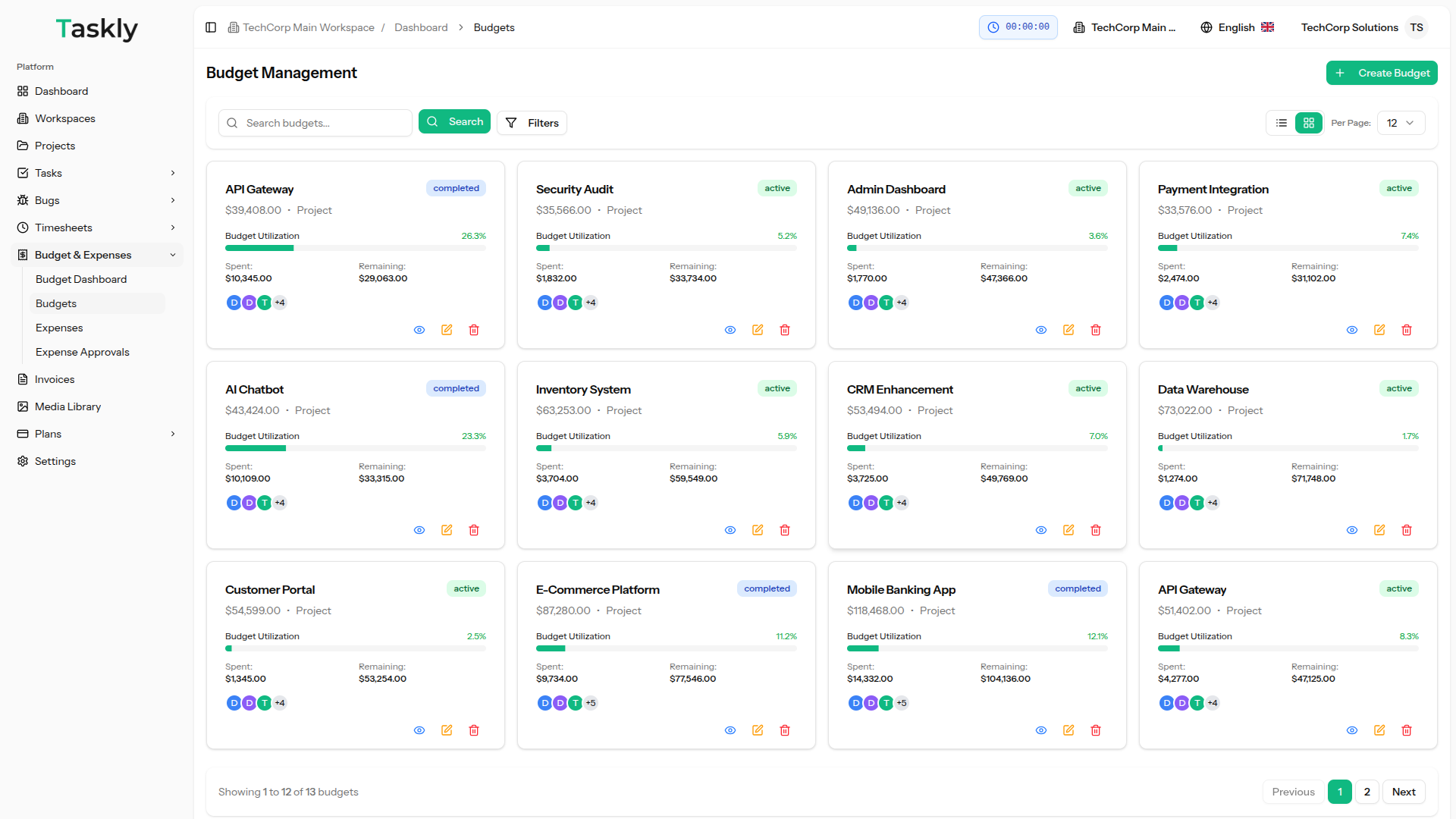Go to page 2 of budgets

1367,792
